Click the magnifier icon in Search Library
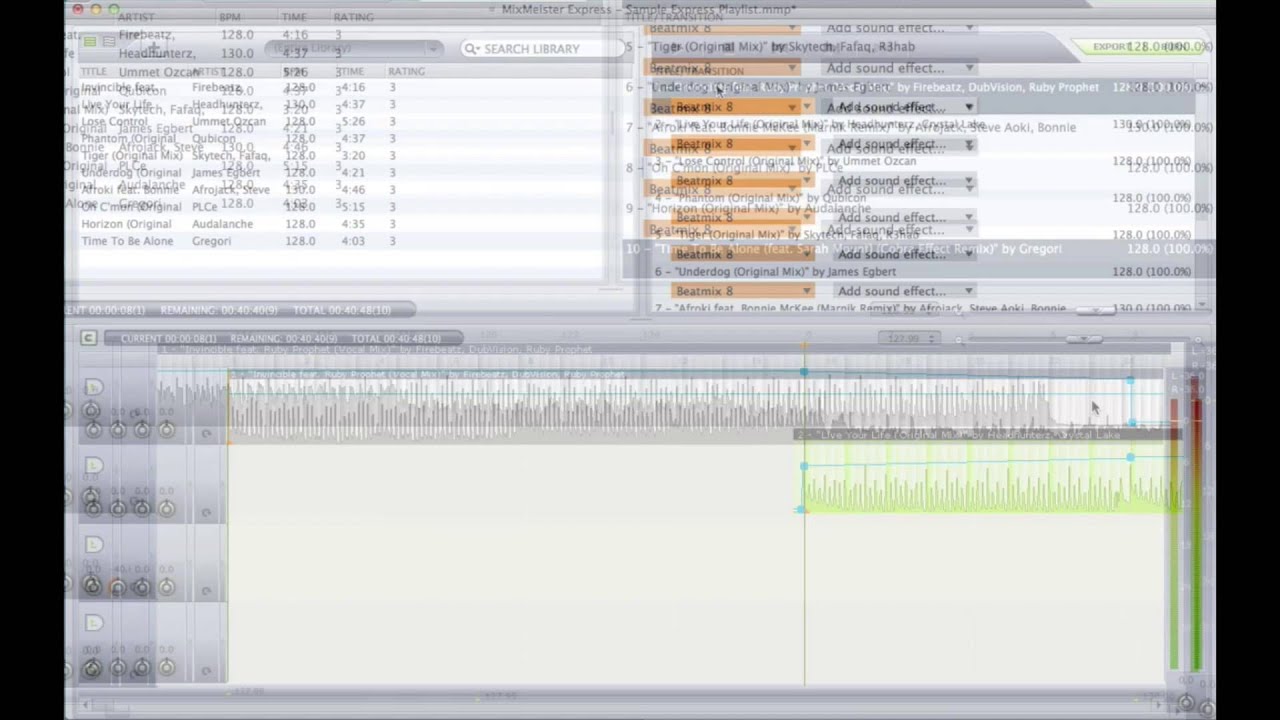The width and height of the screenshot is (1280, 720). [x=472, y=48]
